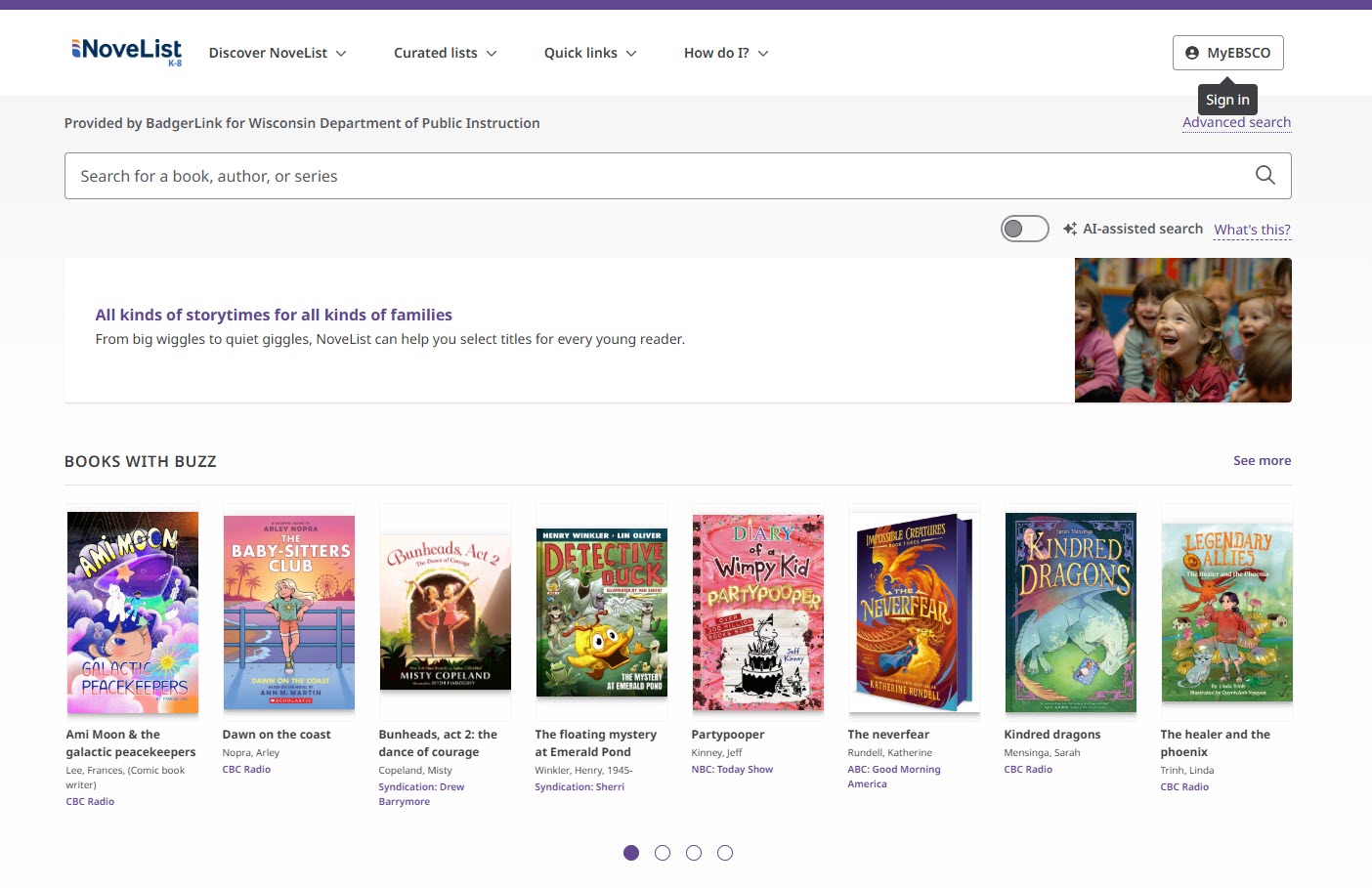The height and width of the screenshot is (888, 1372).
Task: Select the first carousel page dot
Action: [631, 853]
